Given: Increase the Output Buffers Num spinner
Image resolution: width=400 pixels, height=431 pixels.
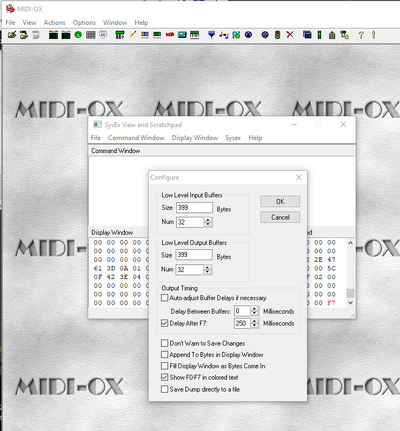Looking at the screenshot, I should 208,267.
